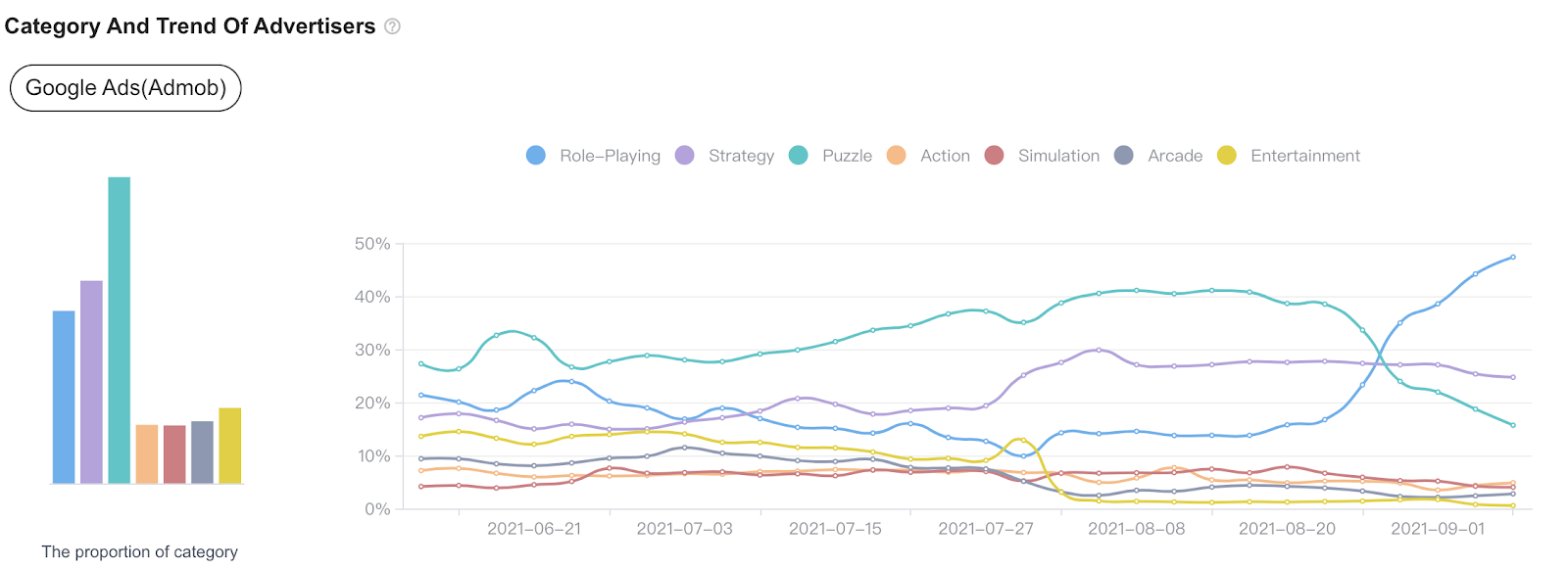Viewport: 1568px width, 570px height.
Task: Click the last Role-Playing data point
Action: (x=1513, y=258)
